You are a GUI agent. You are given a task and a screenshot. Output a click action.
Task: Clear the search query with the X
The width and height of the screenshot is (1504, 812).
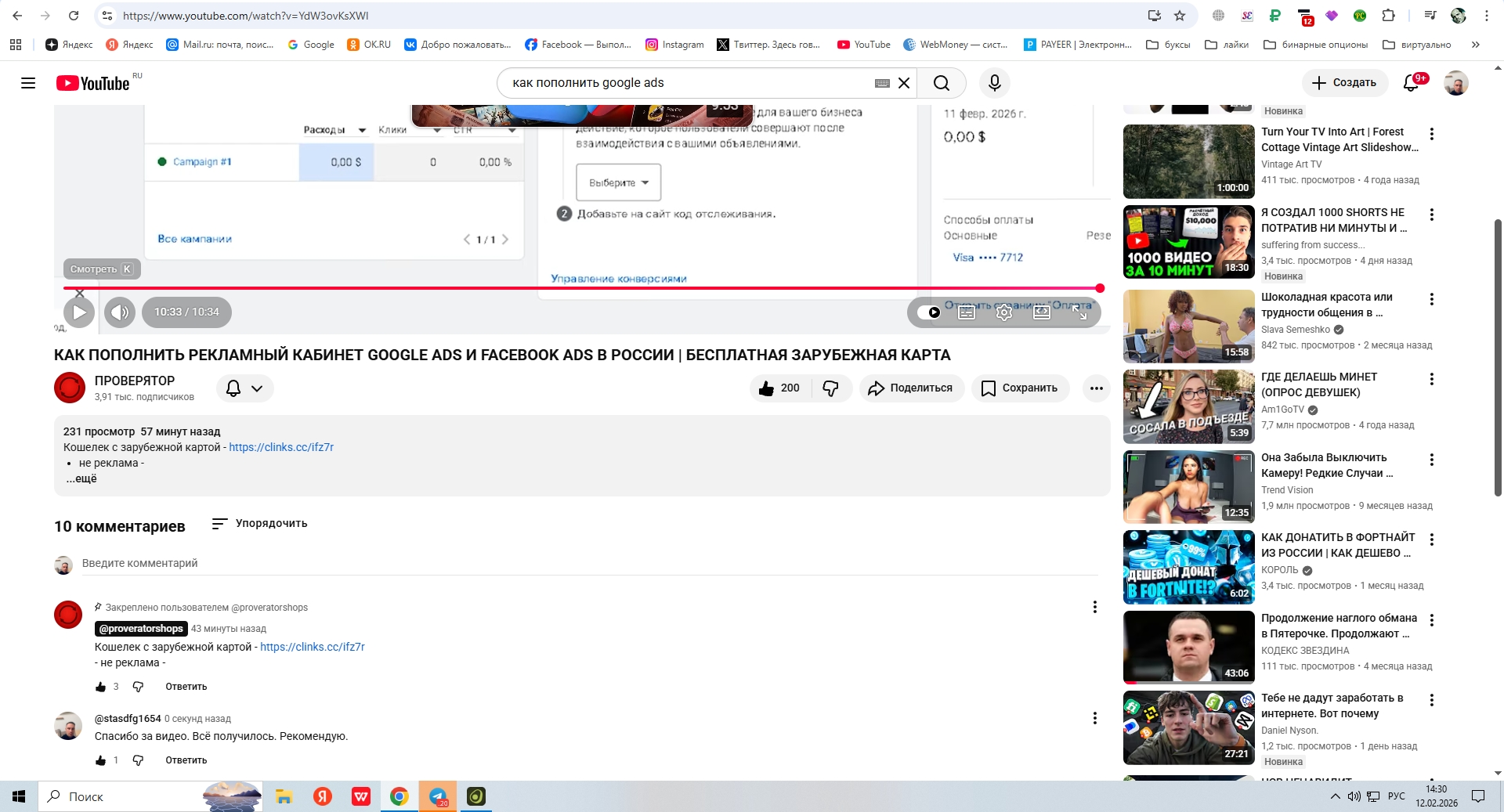point(904,83)
